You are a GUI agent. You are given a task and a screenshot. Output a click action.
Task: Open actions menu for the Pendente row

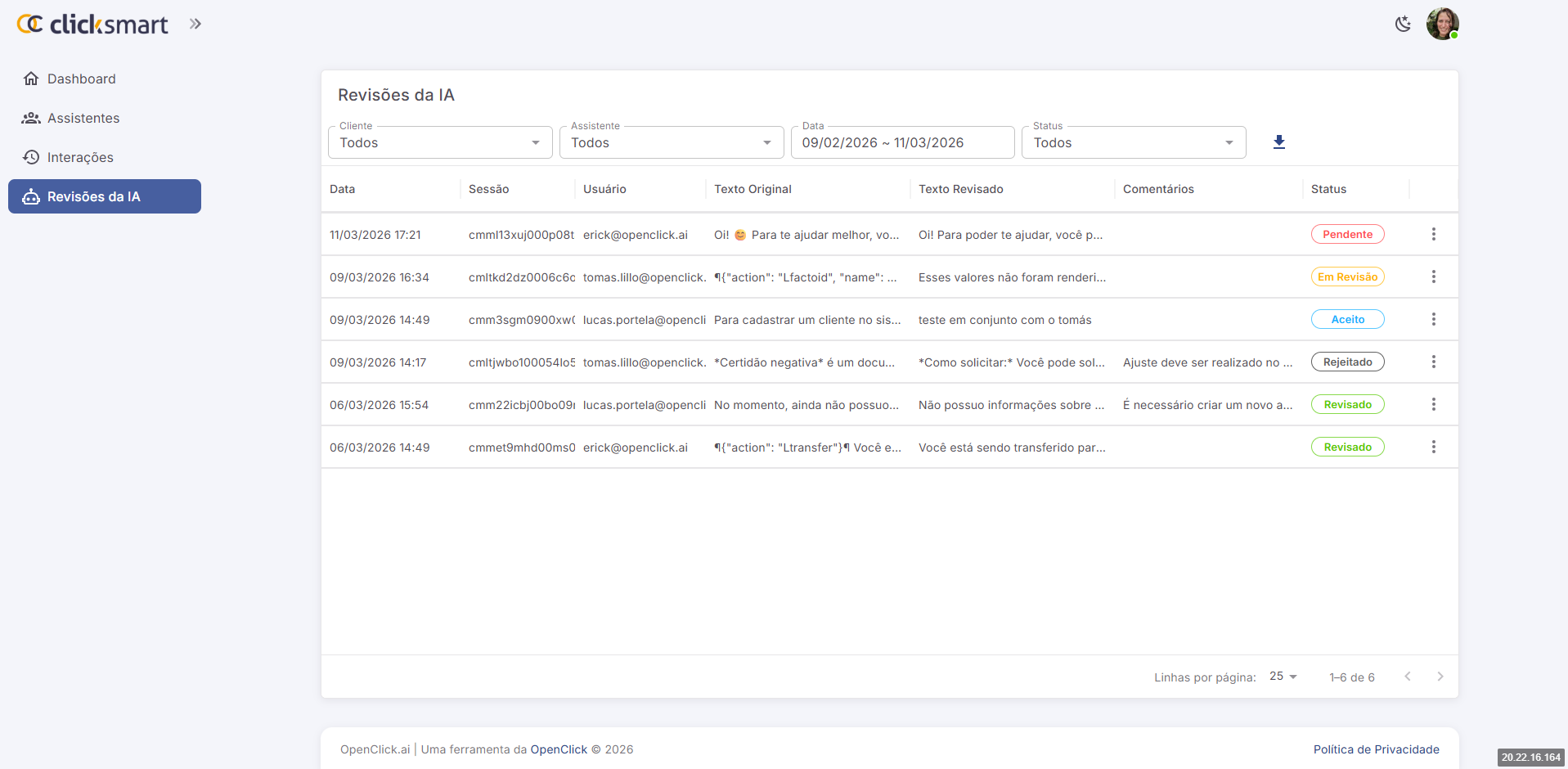click(1433, 235)
